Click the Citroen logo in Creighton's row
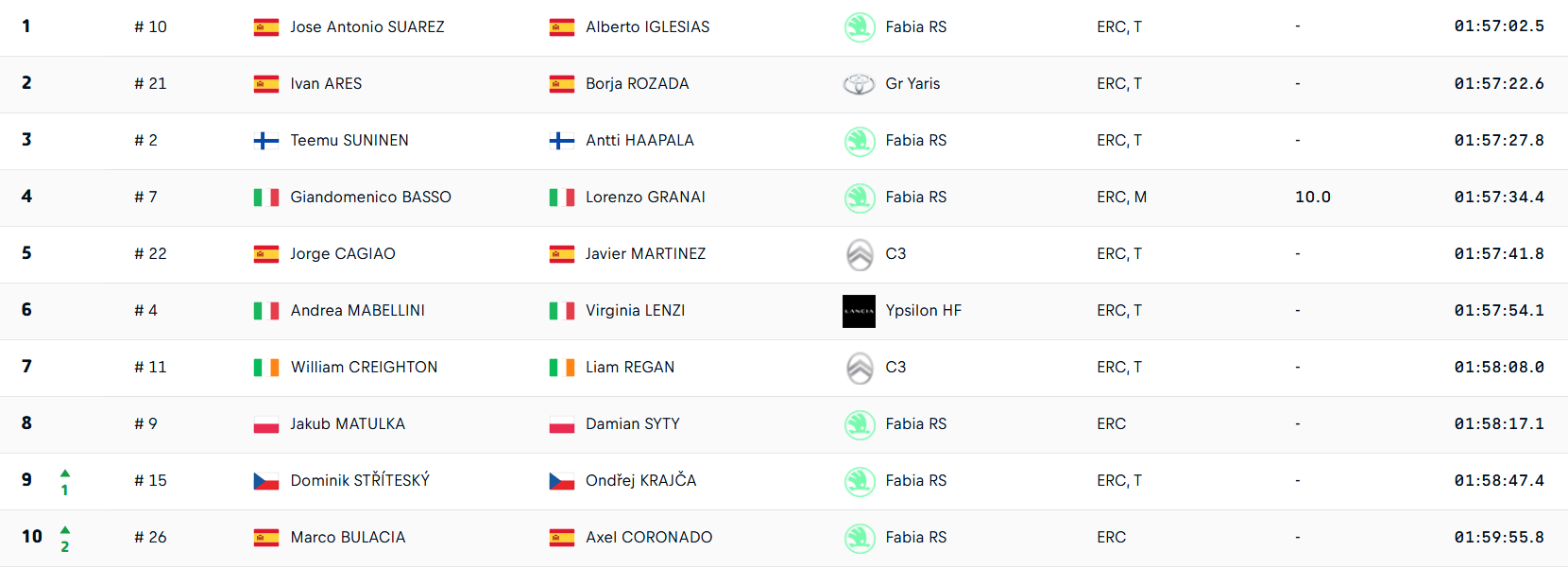The width and height of the screenshot is (1568, 568). pos(859,368)
